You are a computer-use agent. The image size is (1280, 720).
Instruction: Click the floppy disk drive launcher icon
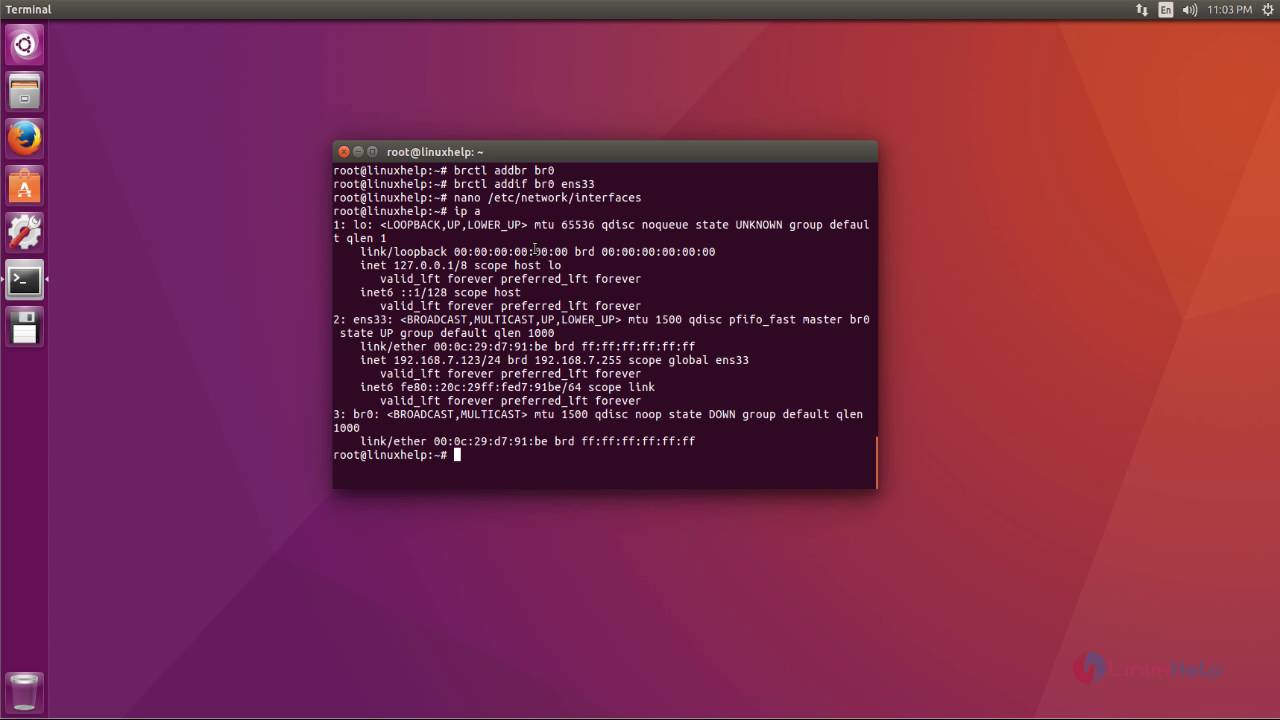(24, 327)
